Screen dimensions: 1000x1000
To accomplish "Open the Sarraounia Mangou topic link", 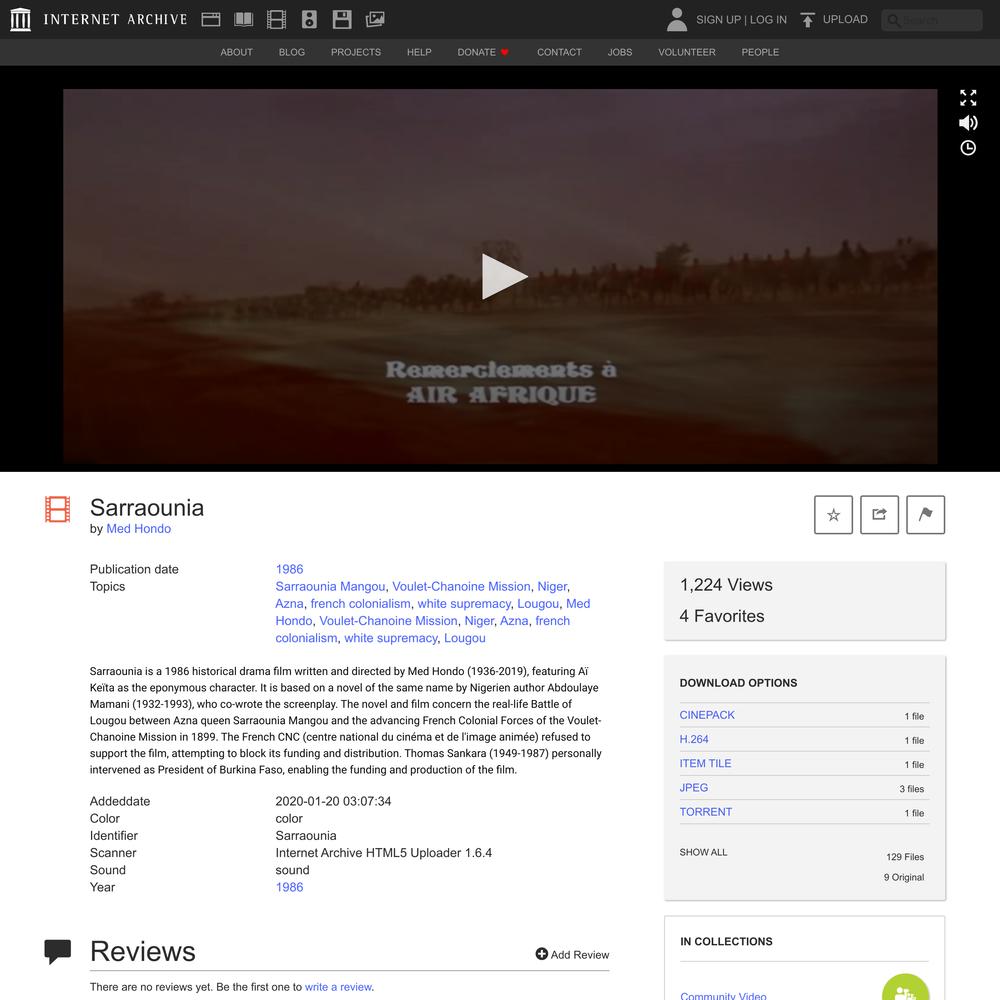I will click(x=330, y=586).
